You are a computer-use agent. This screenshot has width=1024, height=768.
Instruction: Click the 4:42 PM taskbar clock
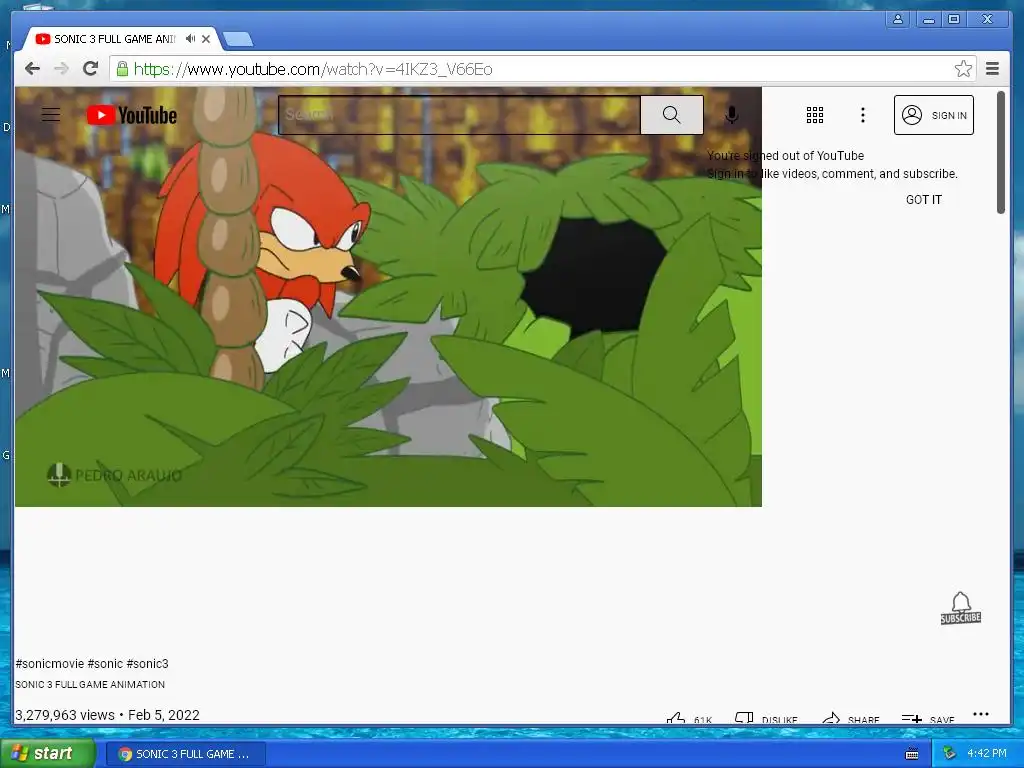[987, 753]
